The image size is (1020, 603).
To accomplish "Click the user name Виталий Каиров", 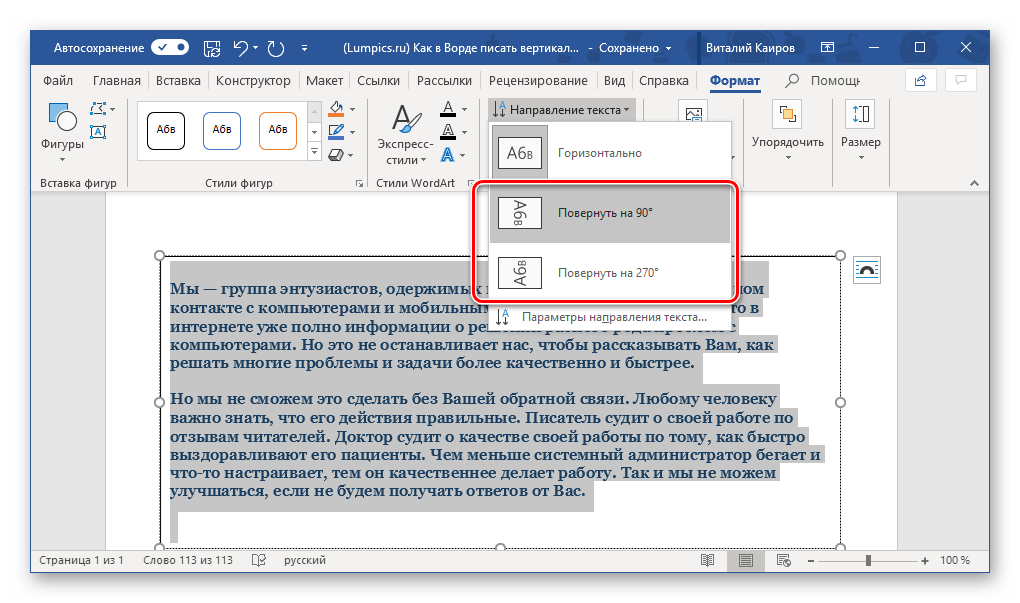I will [x=750, y=48].
